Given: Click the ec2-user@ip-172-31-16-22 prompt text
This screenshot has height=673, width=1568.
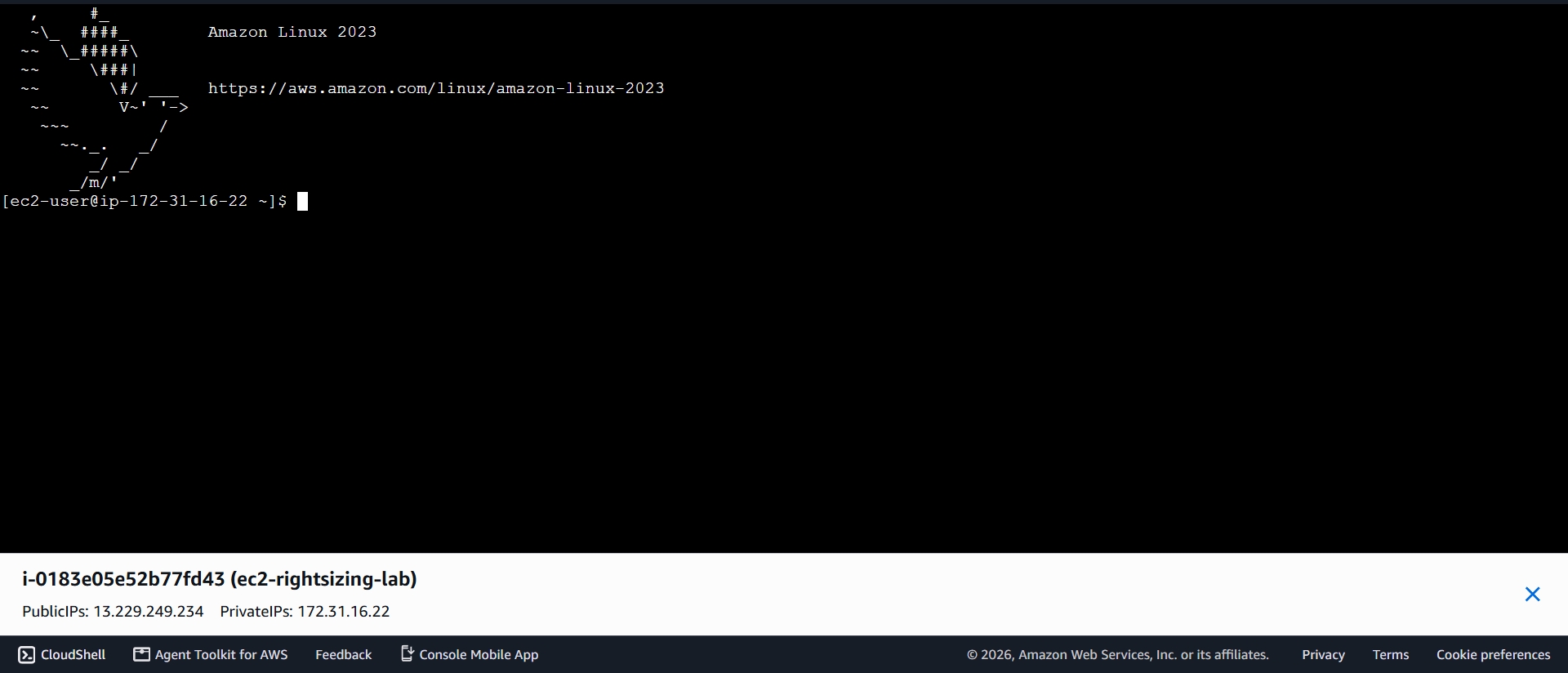Looking at the screenshot, I should (x=145, y=201).
